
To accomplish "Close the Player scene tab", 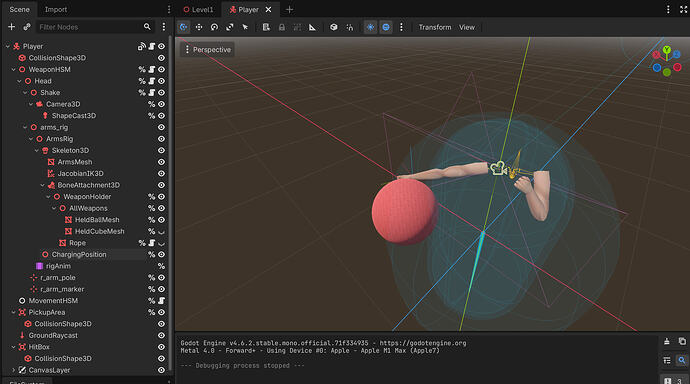I will click(x=268, y=9).
